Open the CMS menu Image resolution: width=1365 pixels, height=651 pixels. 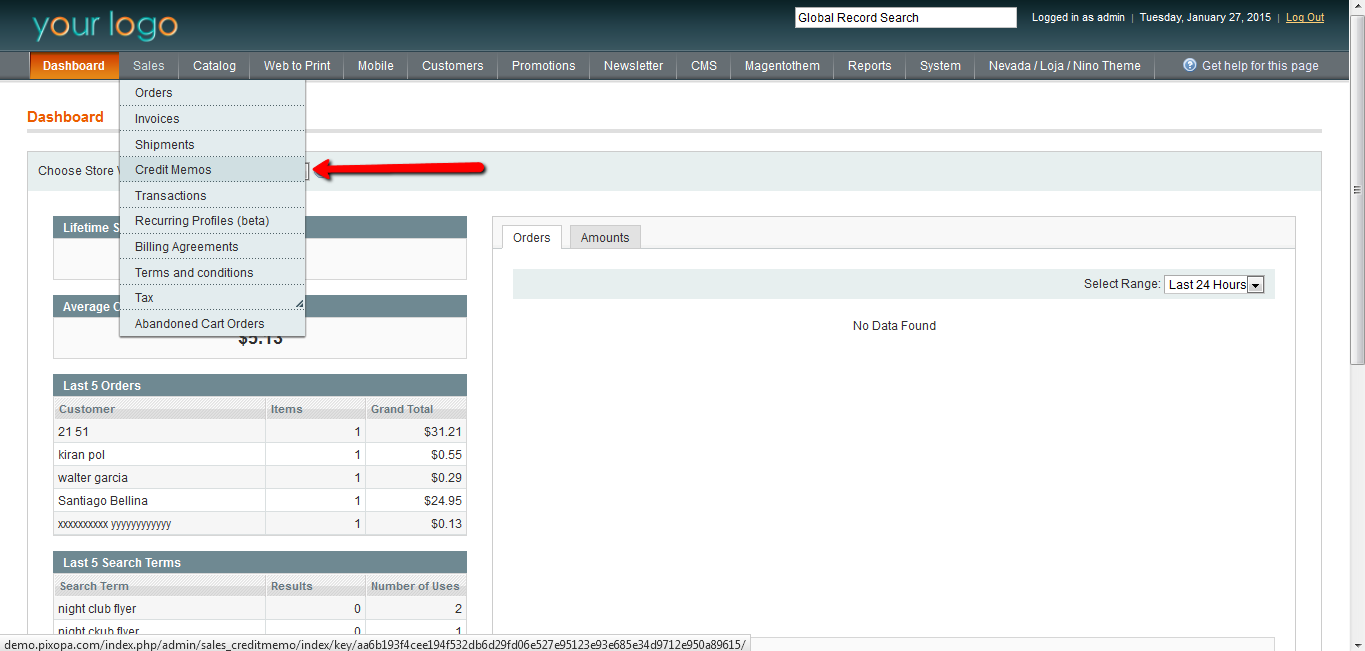(704, 66)
